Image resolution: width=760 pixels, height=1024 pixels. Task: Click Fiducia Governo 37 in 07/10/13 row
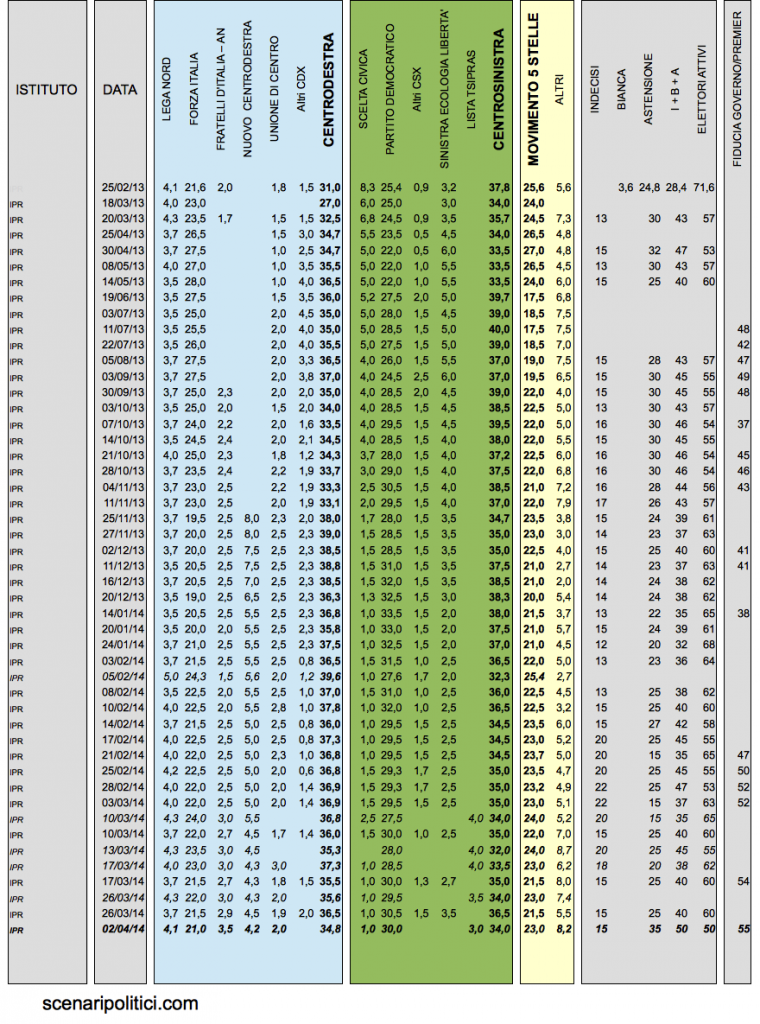(x=743, y=424)
